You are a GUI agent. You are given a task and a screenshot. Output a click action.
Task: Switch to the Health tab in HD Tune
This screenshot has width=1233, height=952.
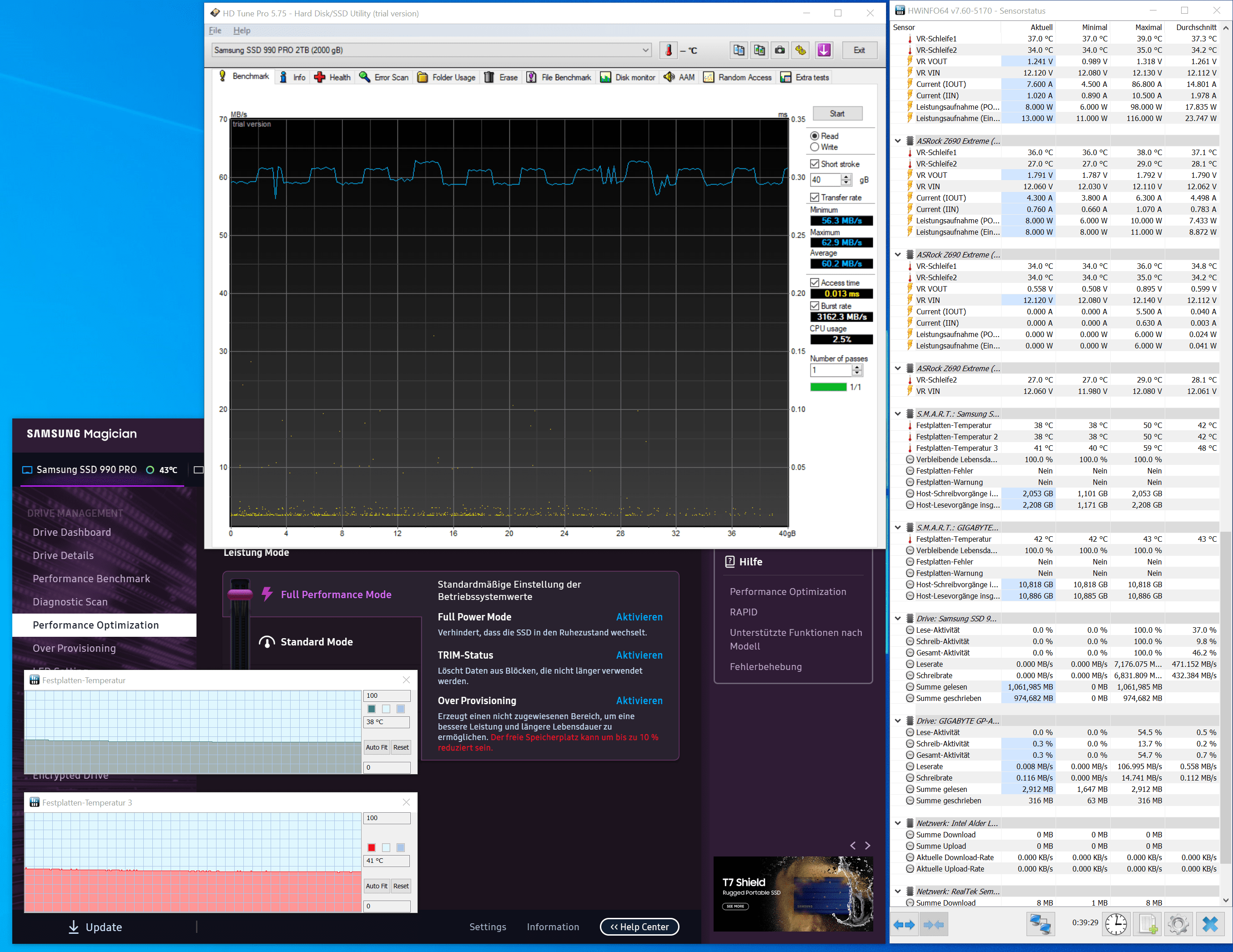pos(332,77)
